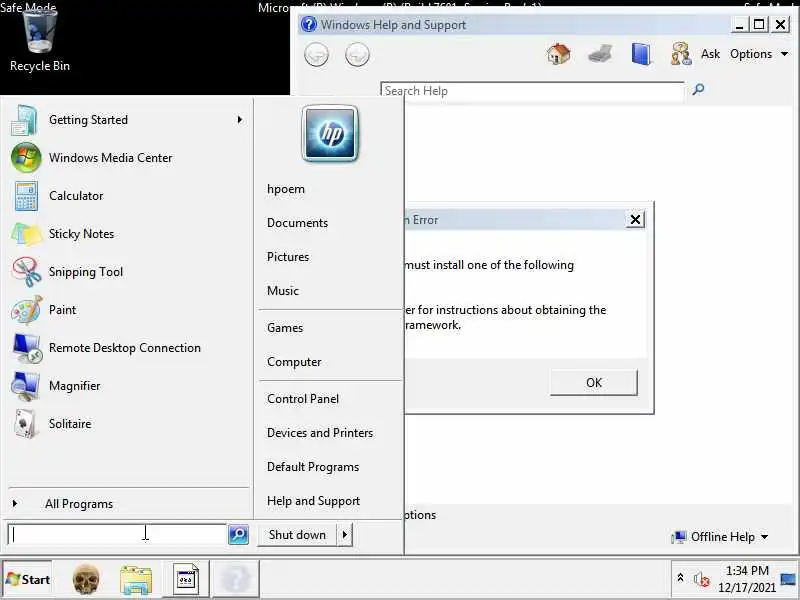Click the Shut down button
The width and height of the screenshot is (800, 600).
pos(297,535)
